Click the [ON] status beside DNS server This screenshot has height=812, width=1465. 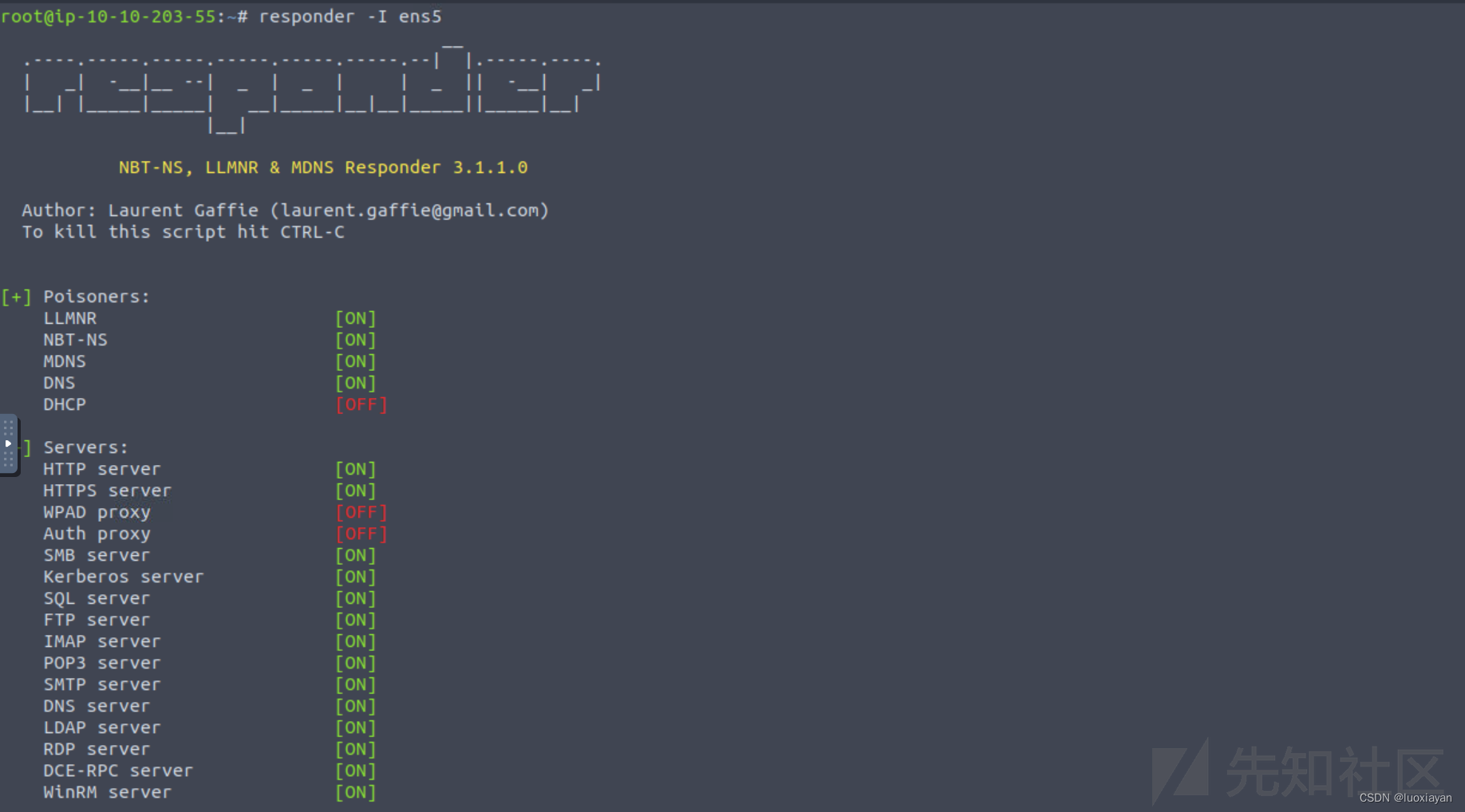(x=355, y=706)
